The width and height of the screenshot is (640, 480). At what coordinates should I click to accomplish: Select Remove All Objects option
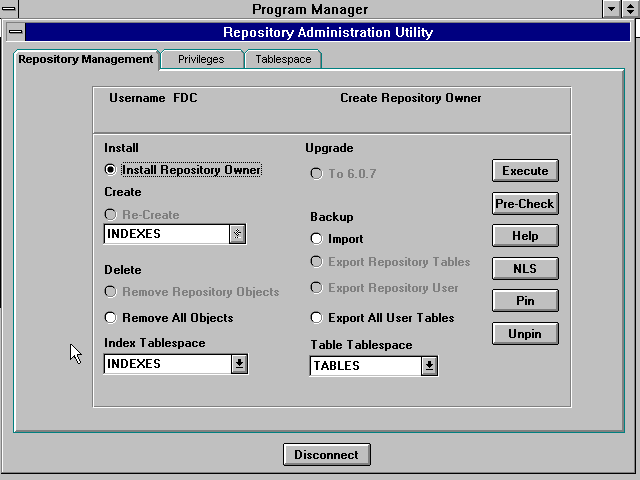[110, 318]
